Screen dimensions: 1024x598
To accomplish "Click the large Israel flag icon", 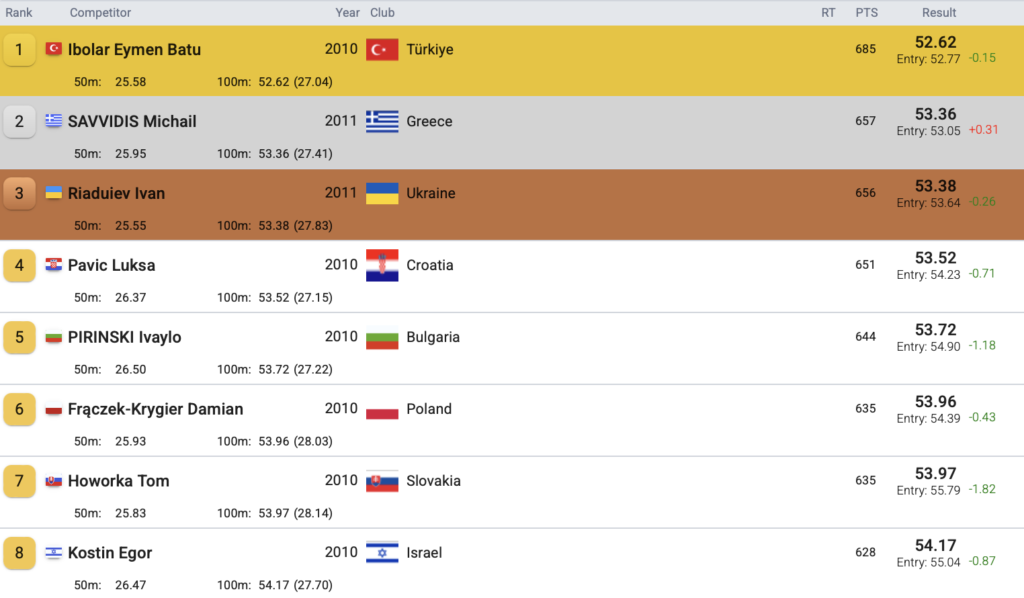I will point(382,553).
